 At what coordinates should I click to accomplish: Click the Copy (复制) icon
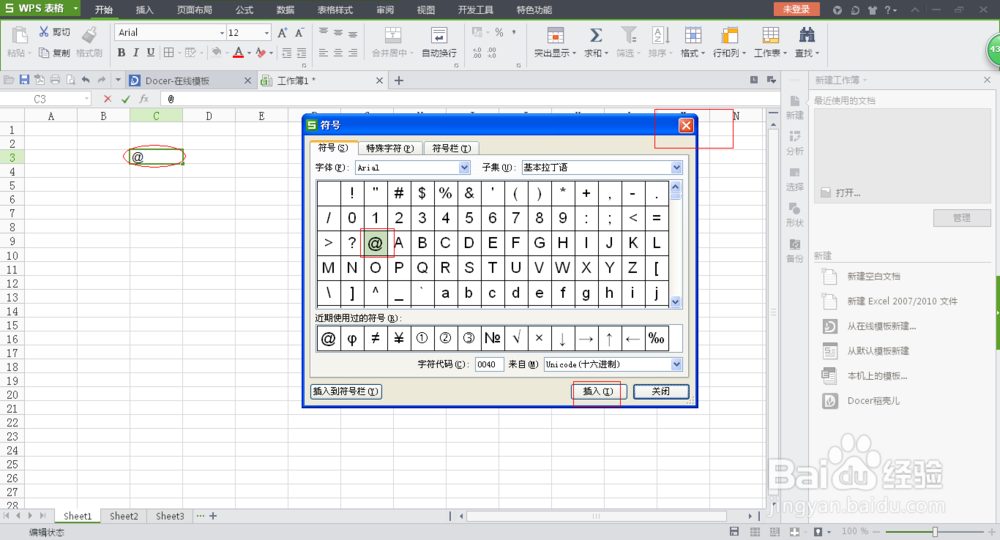coord(44,52)
